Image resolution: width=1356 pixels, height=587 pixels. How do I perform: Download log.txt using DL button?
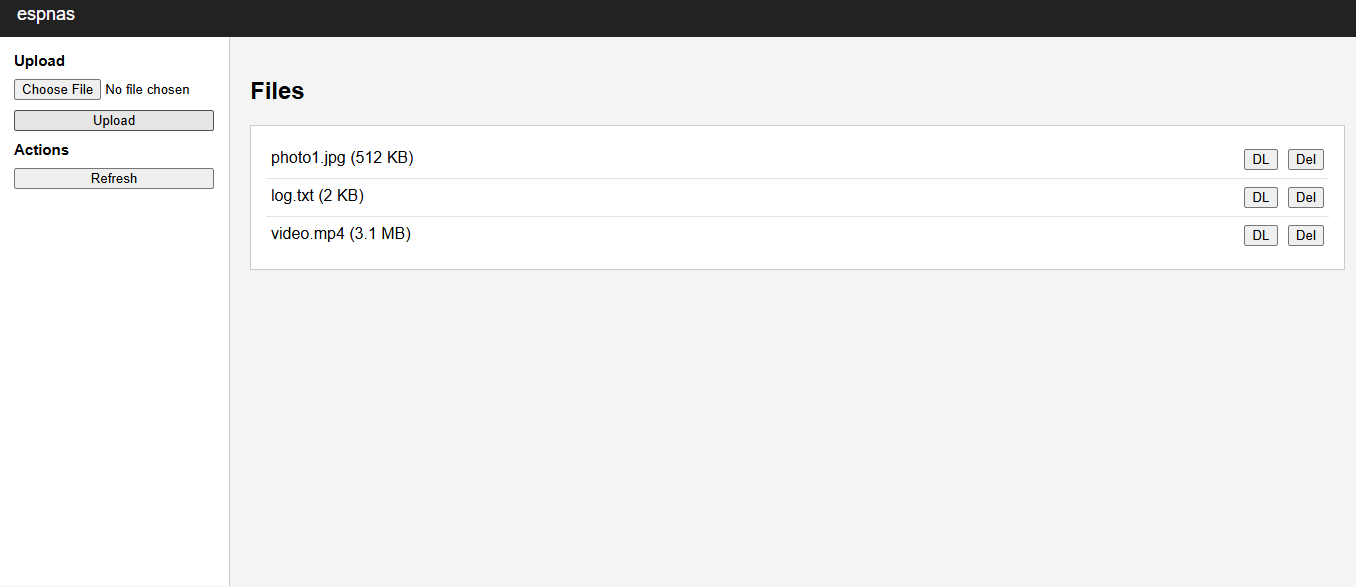coord(1260,198)
